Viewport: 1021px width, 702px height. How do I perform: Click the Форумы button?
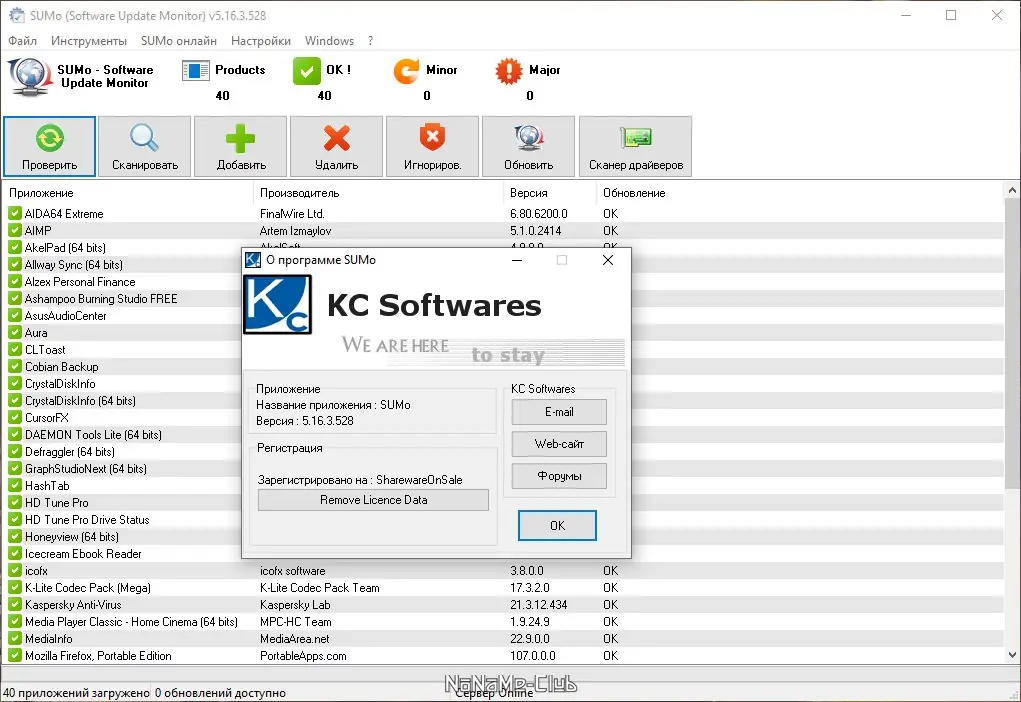pyautogui.click(x=559, y=476)
